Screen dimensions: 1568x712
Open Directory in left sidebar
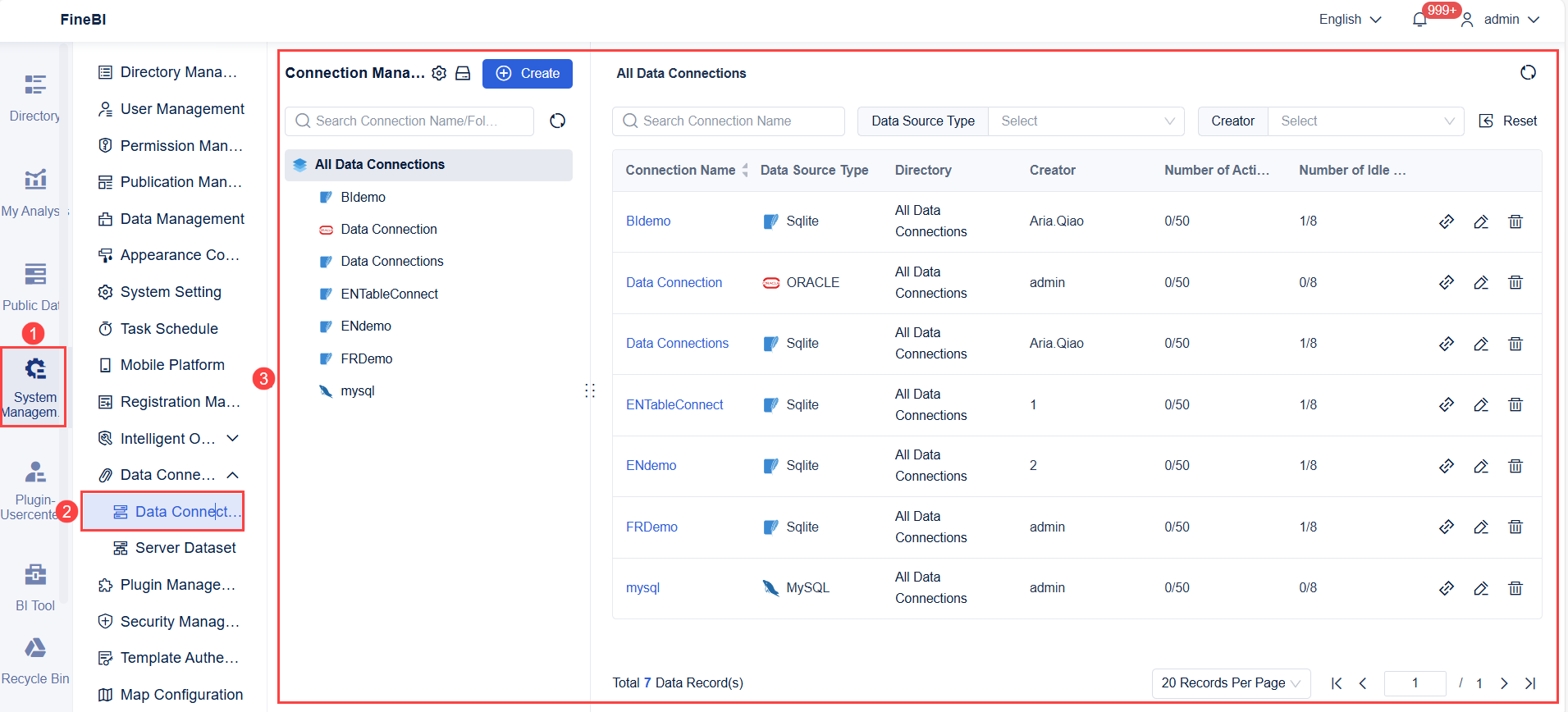pos(34,98)
